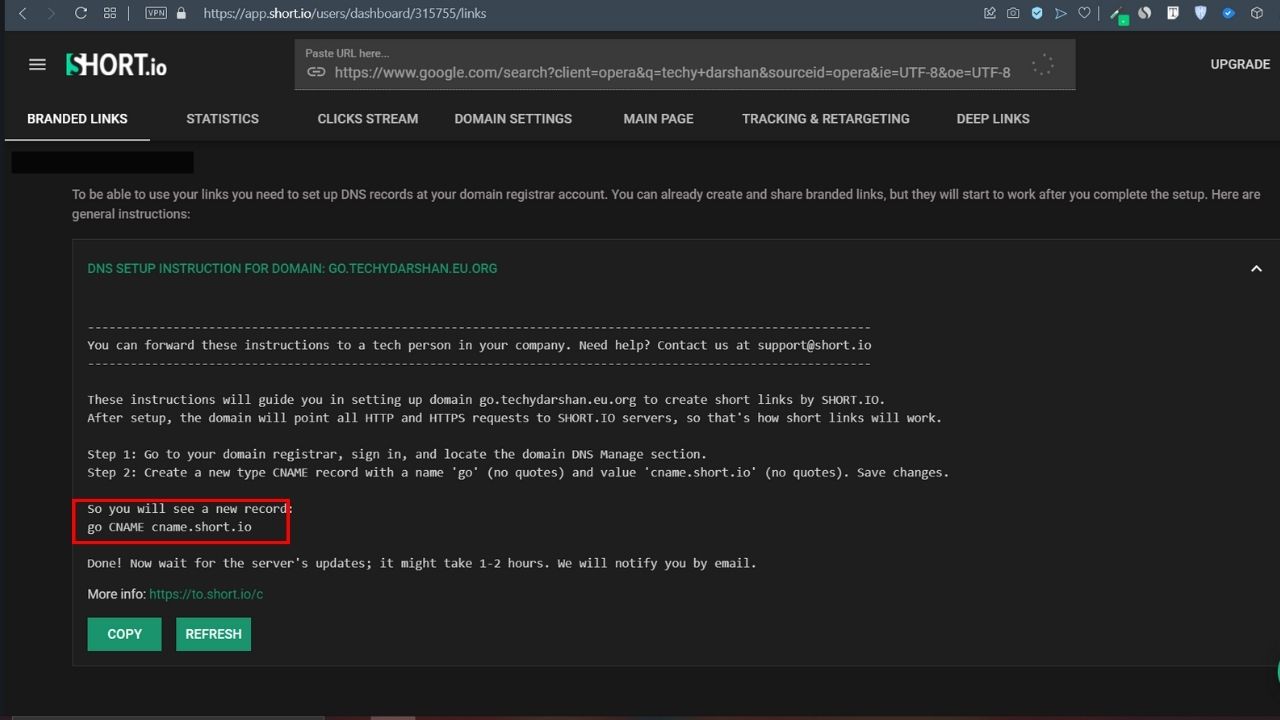Click the 'Done! Now wait for the server's updates' line
The image size is (1280, 720).
(x=422, y=563)
